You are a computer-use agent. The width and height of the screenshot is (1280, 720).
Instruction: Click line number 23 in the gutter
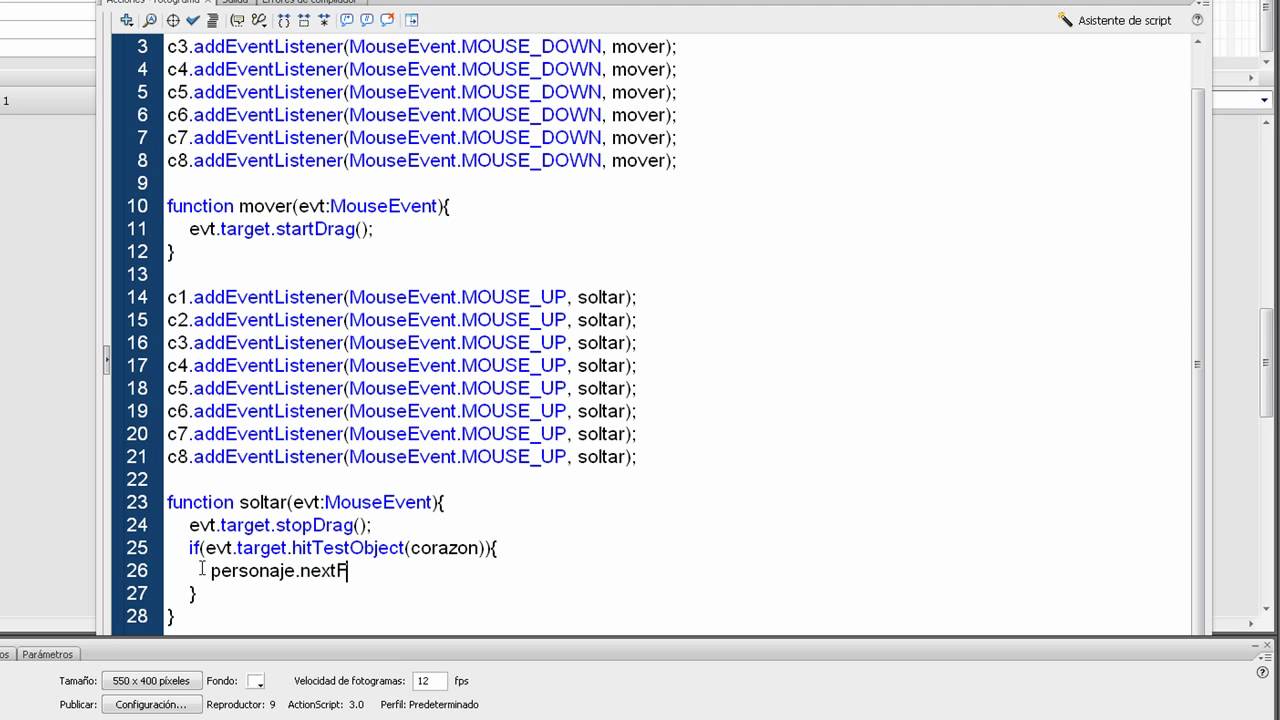click(x=137, y=502)
